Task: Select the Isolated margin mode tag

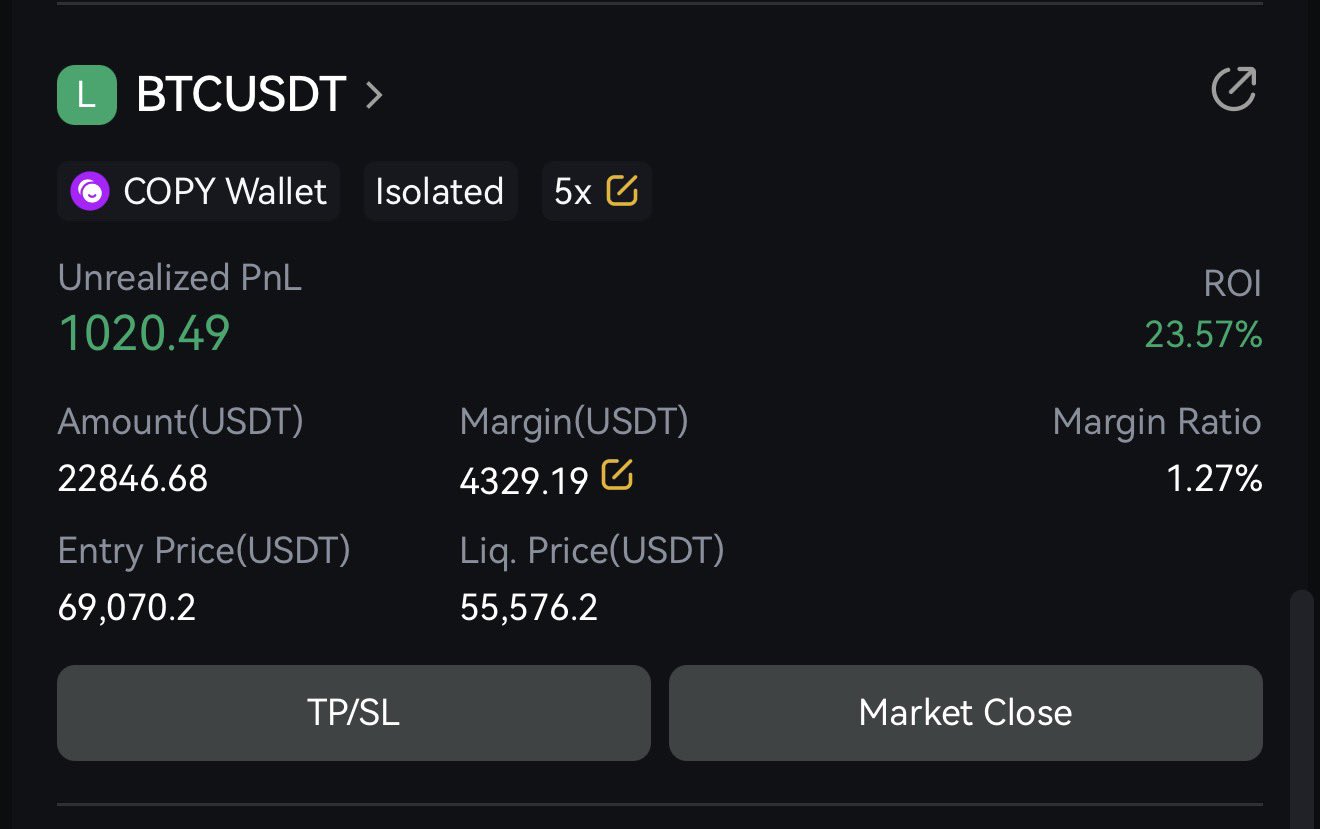Action: point(440,191)
